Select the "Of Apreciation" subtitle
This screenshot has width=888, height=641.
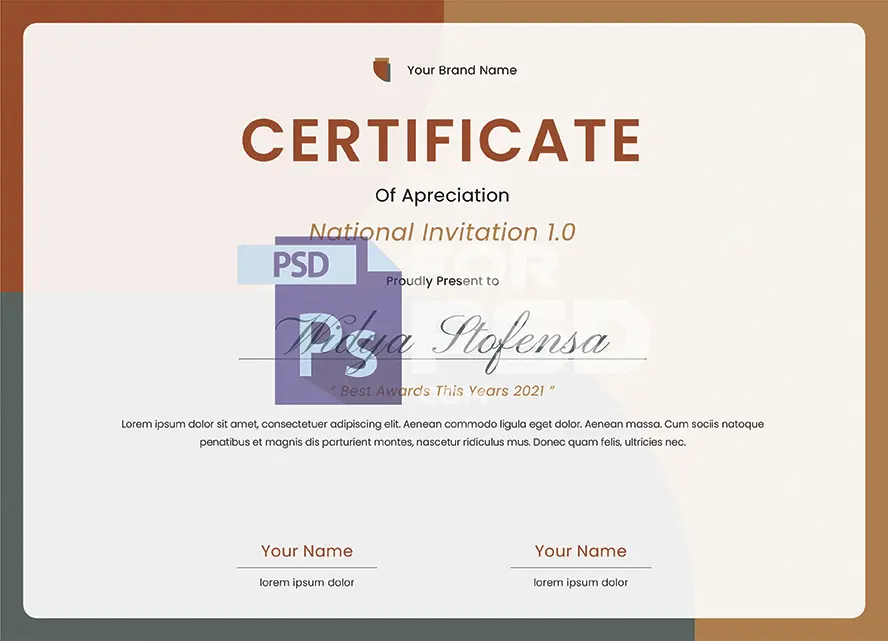(x=442, y=196)
